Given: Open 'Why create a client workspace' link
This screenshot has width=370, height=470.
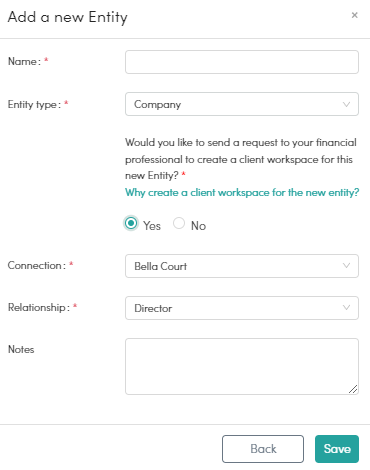Looking at the screenshot, I should (x=242, y=192).
